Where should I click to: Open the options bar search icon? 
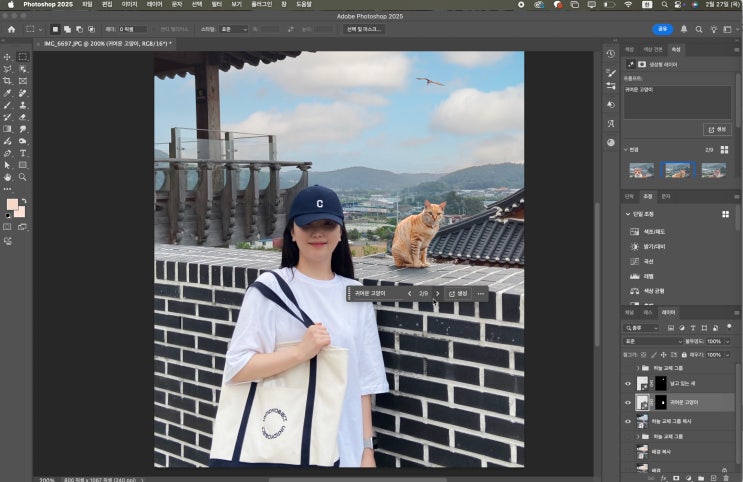coord(698,29)
